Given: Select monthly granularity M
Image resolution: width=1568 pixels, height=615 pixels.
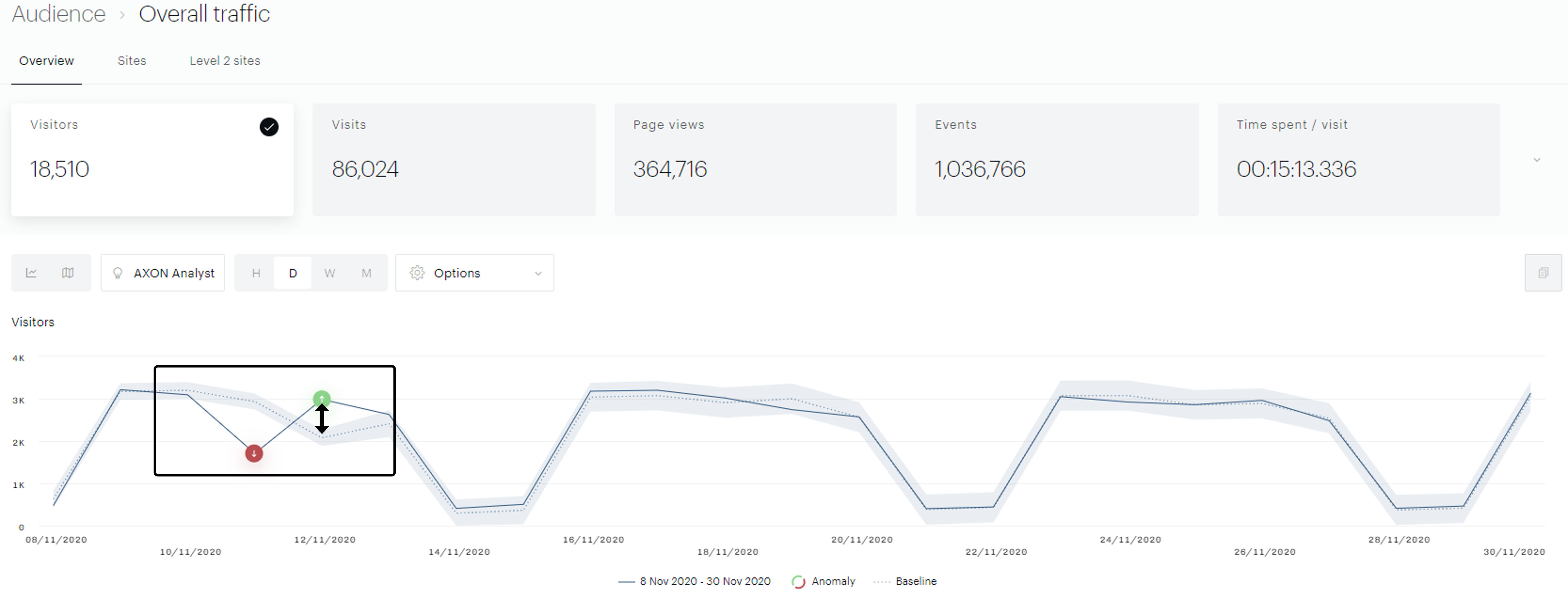Looking at the screenshot, I should (366, 273).
